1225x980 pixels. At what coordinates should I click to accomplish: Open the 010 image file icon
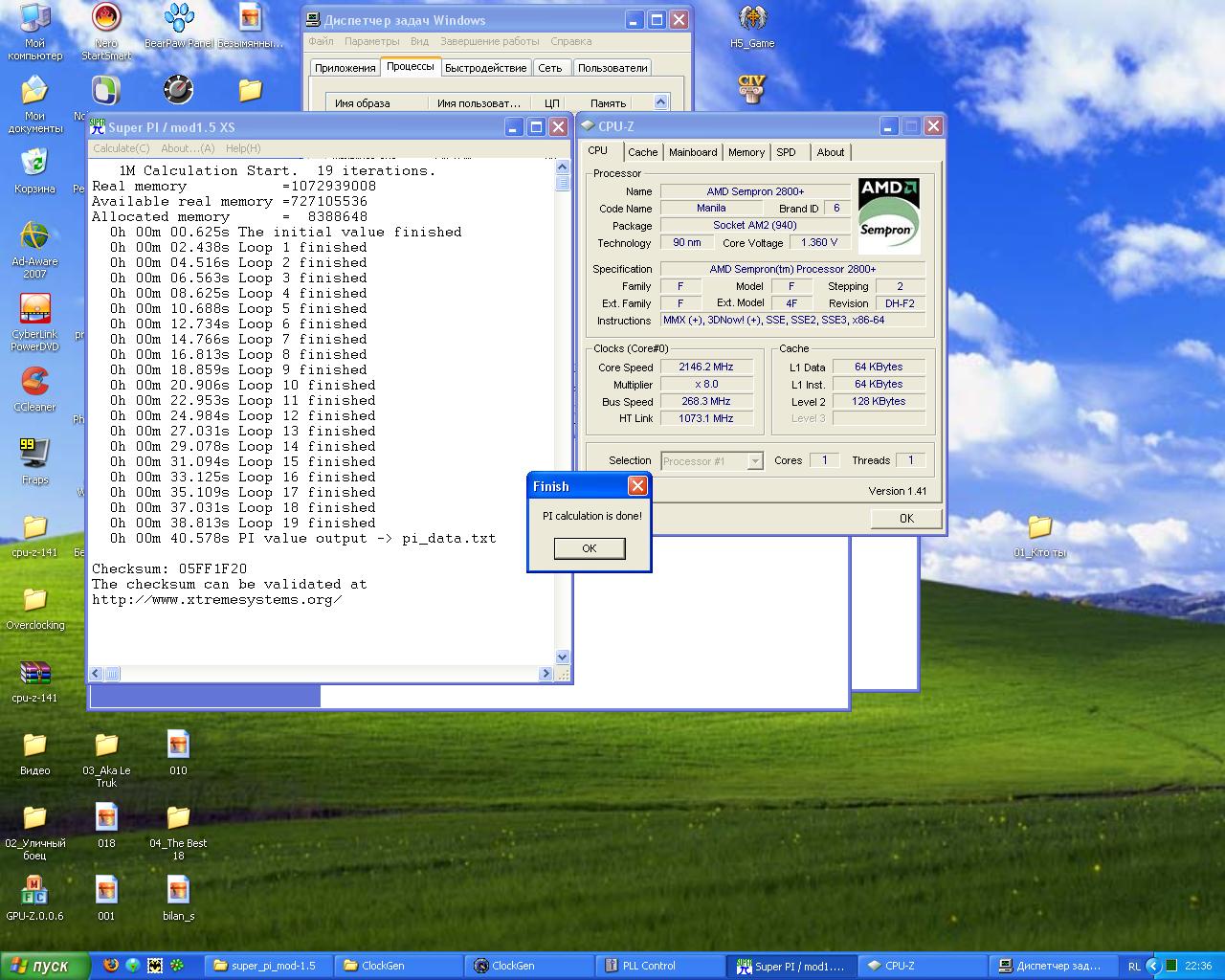click(178, 752)
